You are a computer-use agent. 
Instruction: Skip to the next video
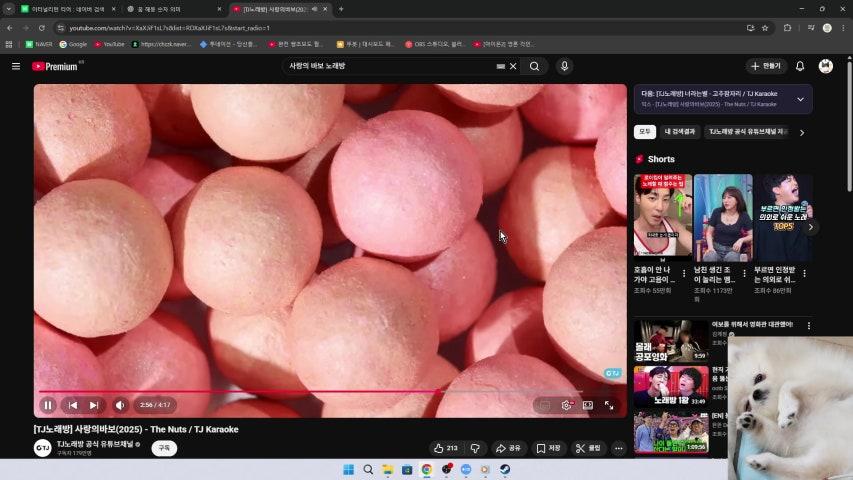coord(94,405)
